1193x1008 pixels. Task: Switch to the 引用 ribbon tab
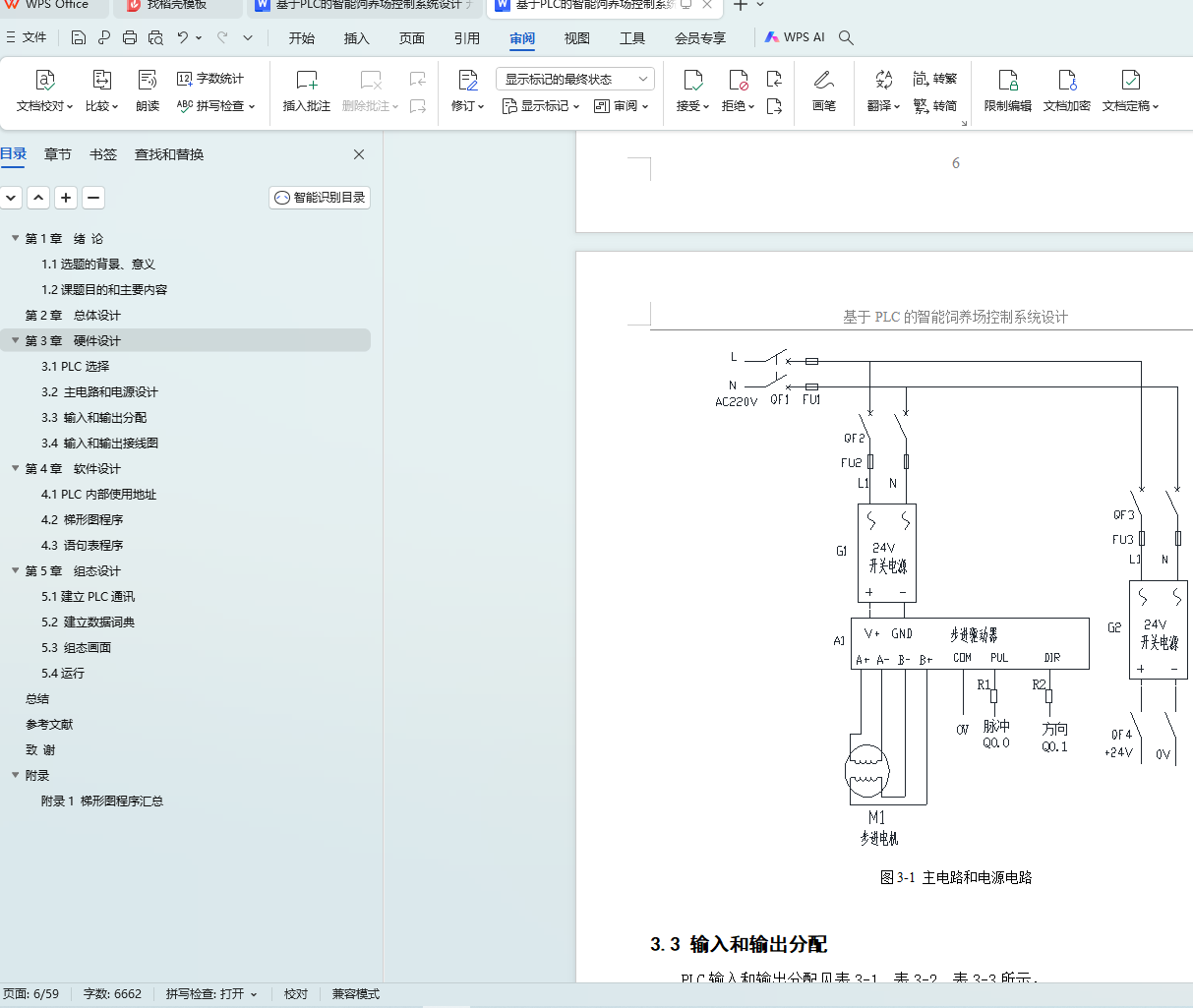point(467,38)
